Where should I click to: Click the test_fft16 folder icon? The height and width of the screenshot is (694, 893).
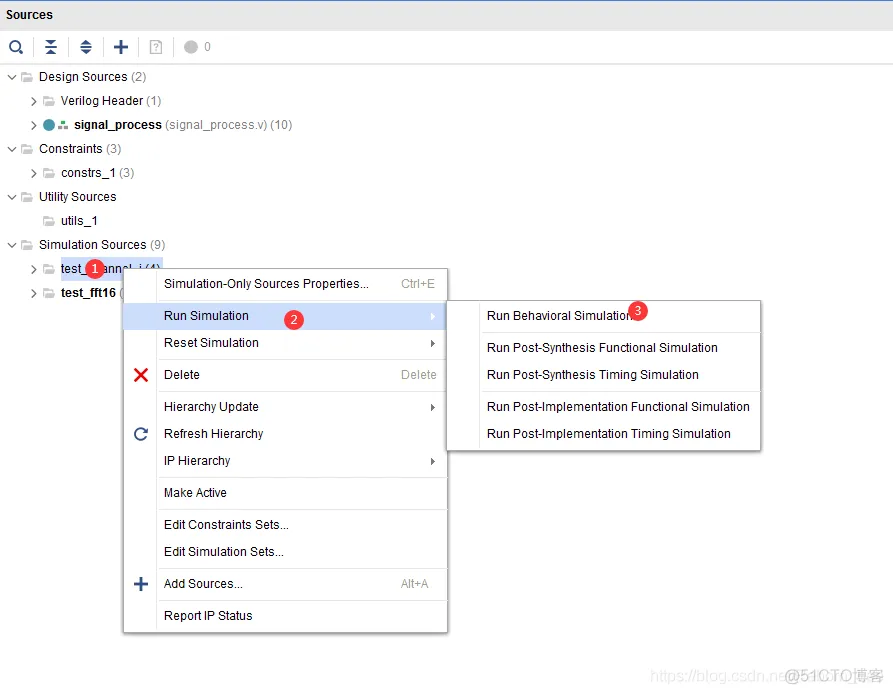[49, 293]
